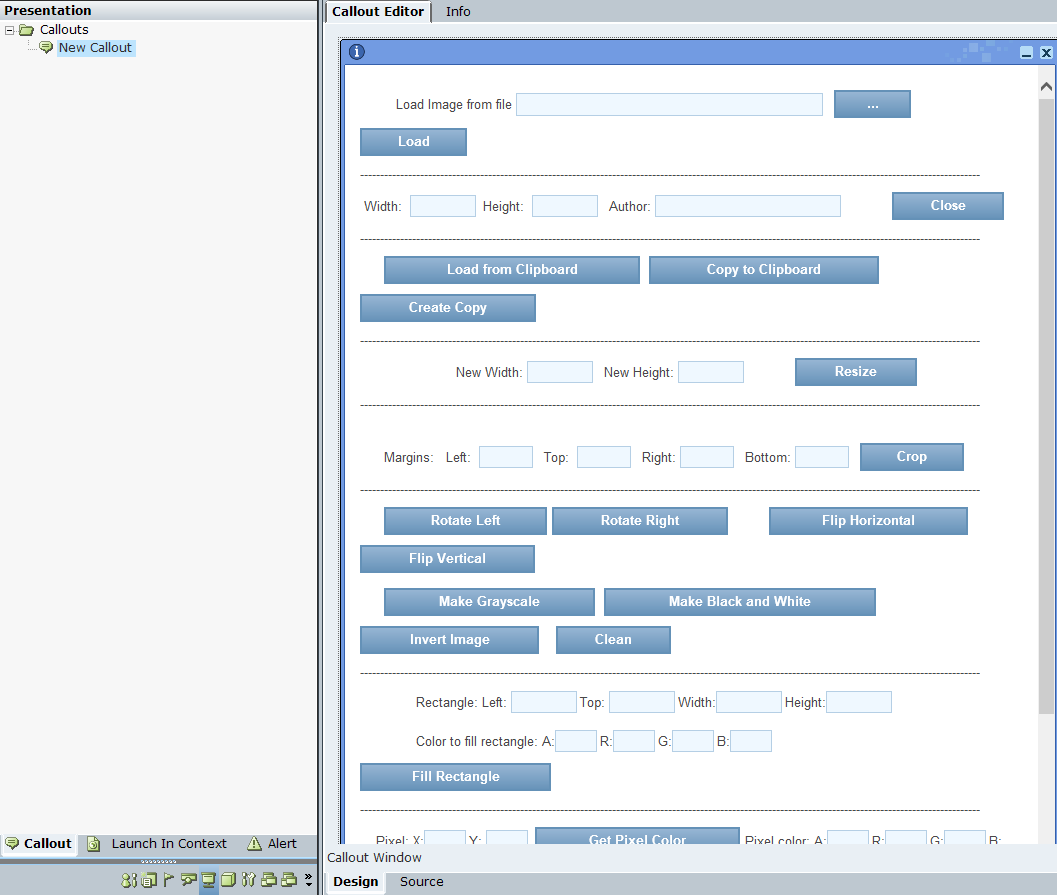Screen dimensions: 1057x895
Task: Click the wrench tools icon in bottom toolbar
Action: coord(248,880)
